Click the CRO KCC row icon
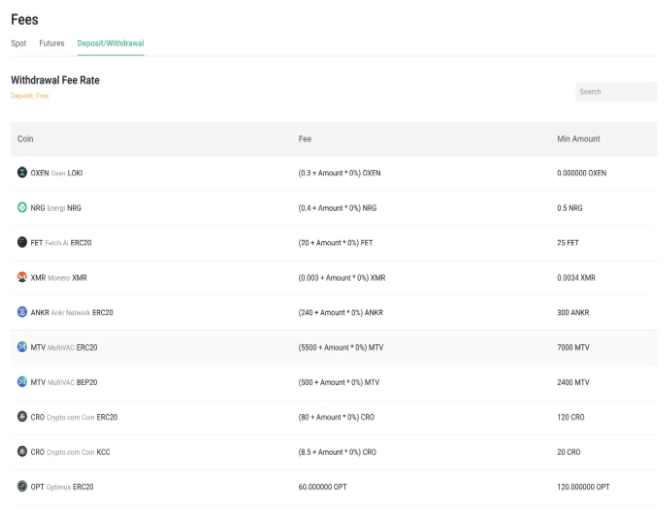The image size is (666, 516). pos(22,451)
